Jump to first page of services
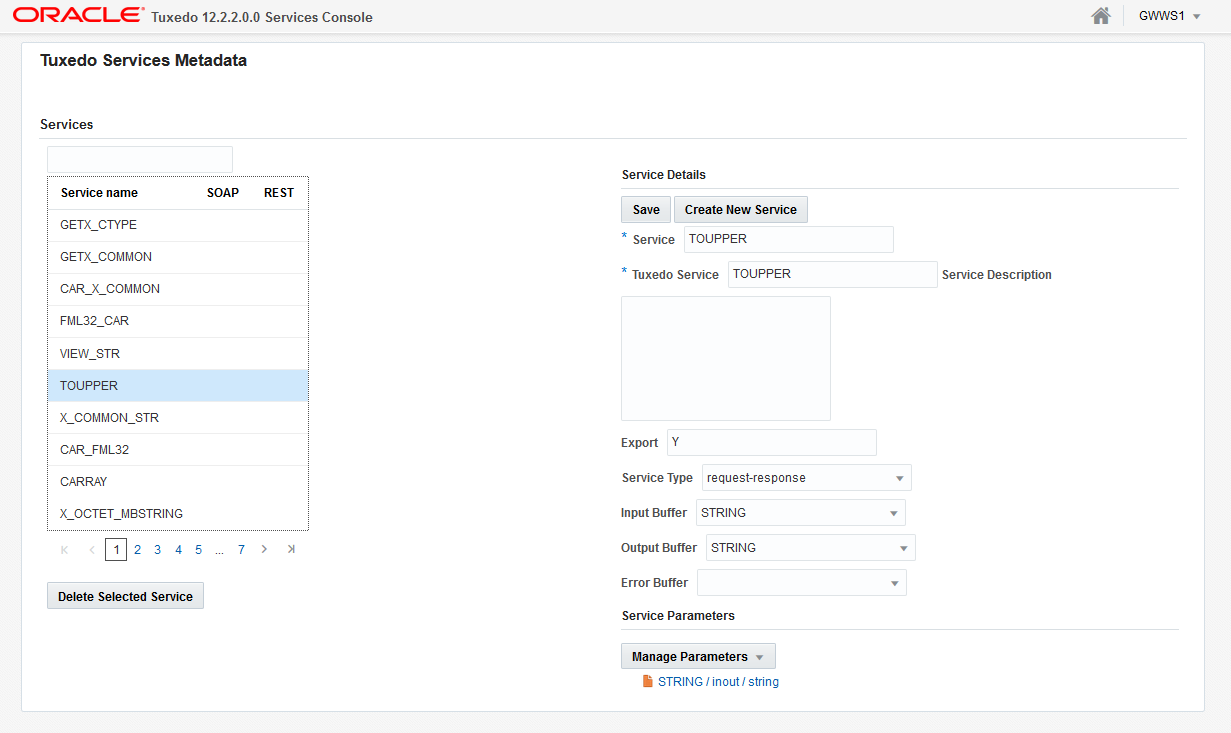Image resolution: width=1231 pixels, height=733 pixels. (65, 549)
